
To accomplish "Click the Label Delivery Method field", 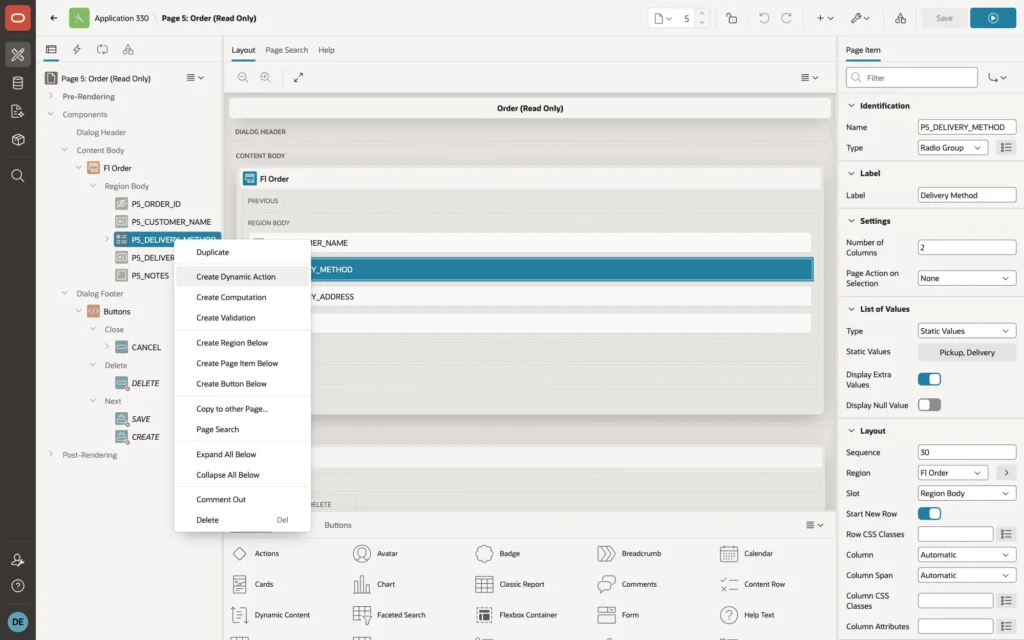I will tap(967, 195).
